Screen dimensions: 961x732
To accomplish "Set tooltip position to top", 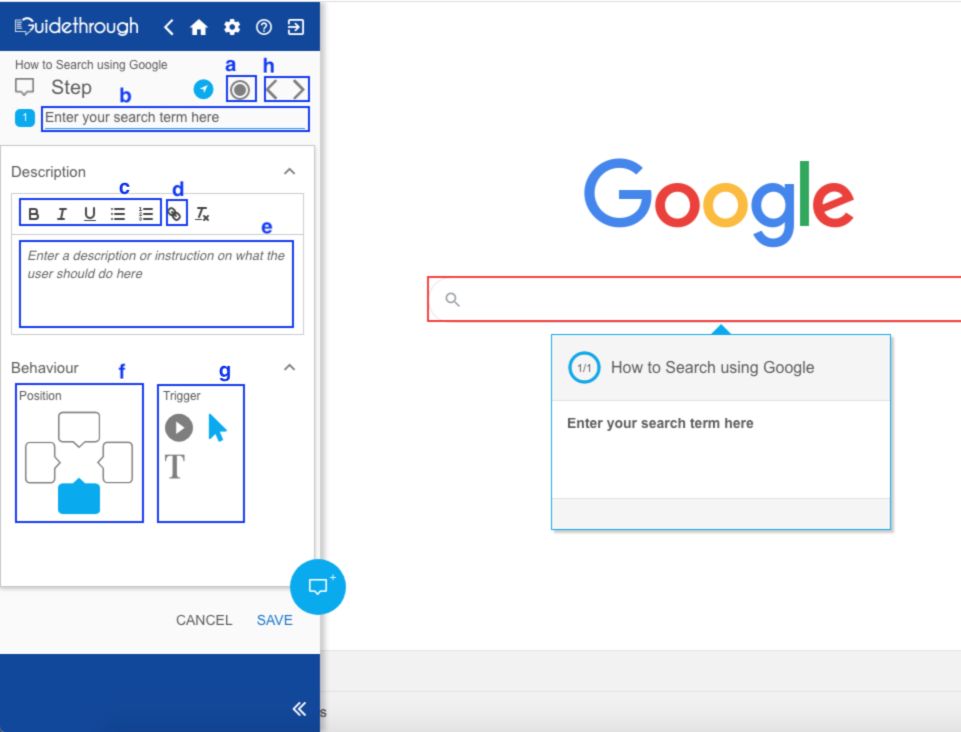I will (x=79, y=428).
